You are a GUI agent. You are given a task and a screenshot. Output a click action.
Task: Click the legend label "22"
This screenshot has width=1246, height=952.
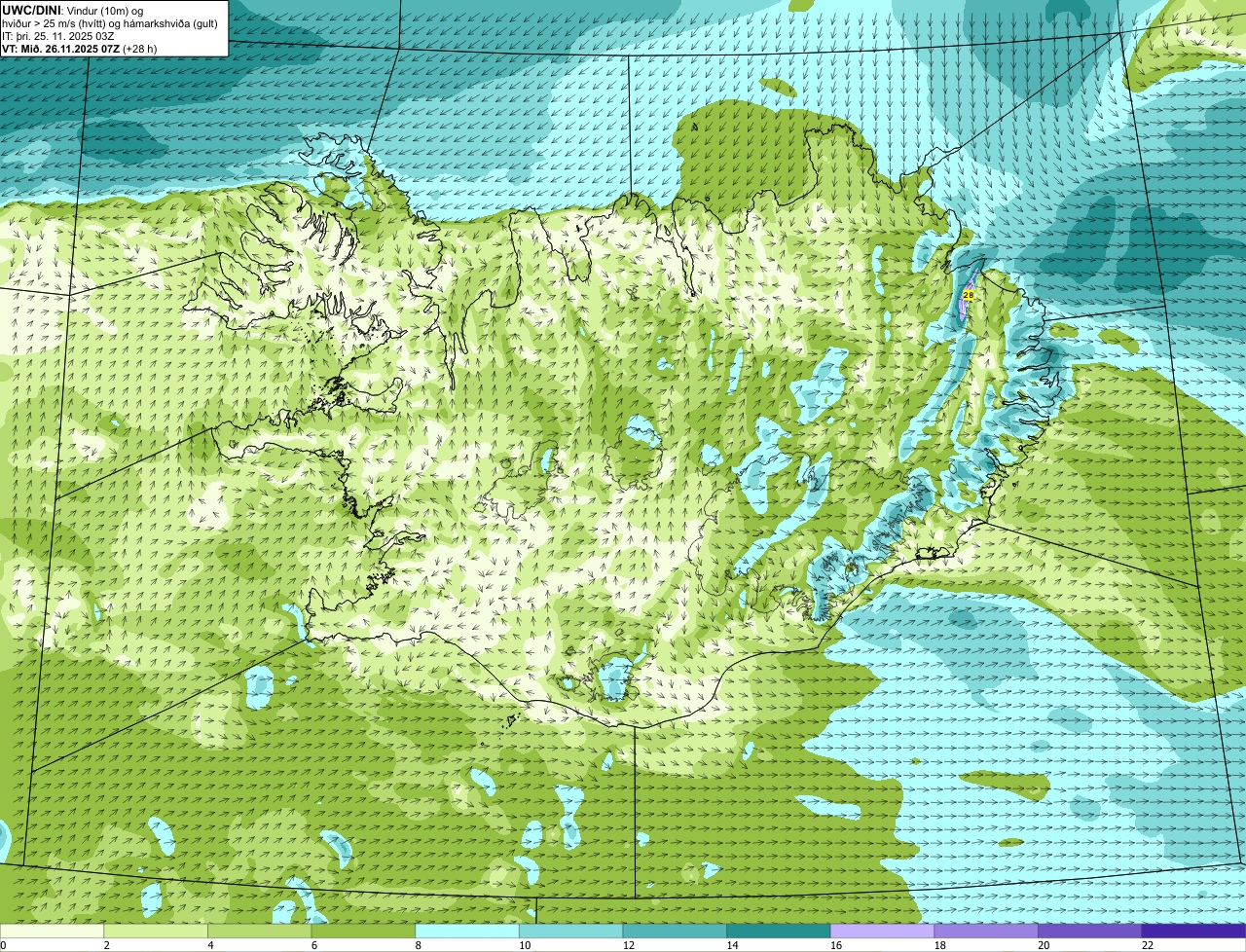pyautogui.click(x=1148, y=945)
